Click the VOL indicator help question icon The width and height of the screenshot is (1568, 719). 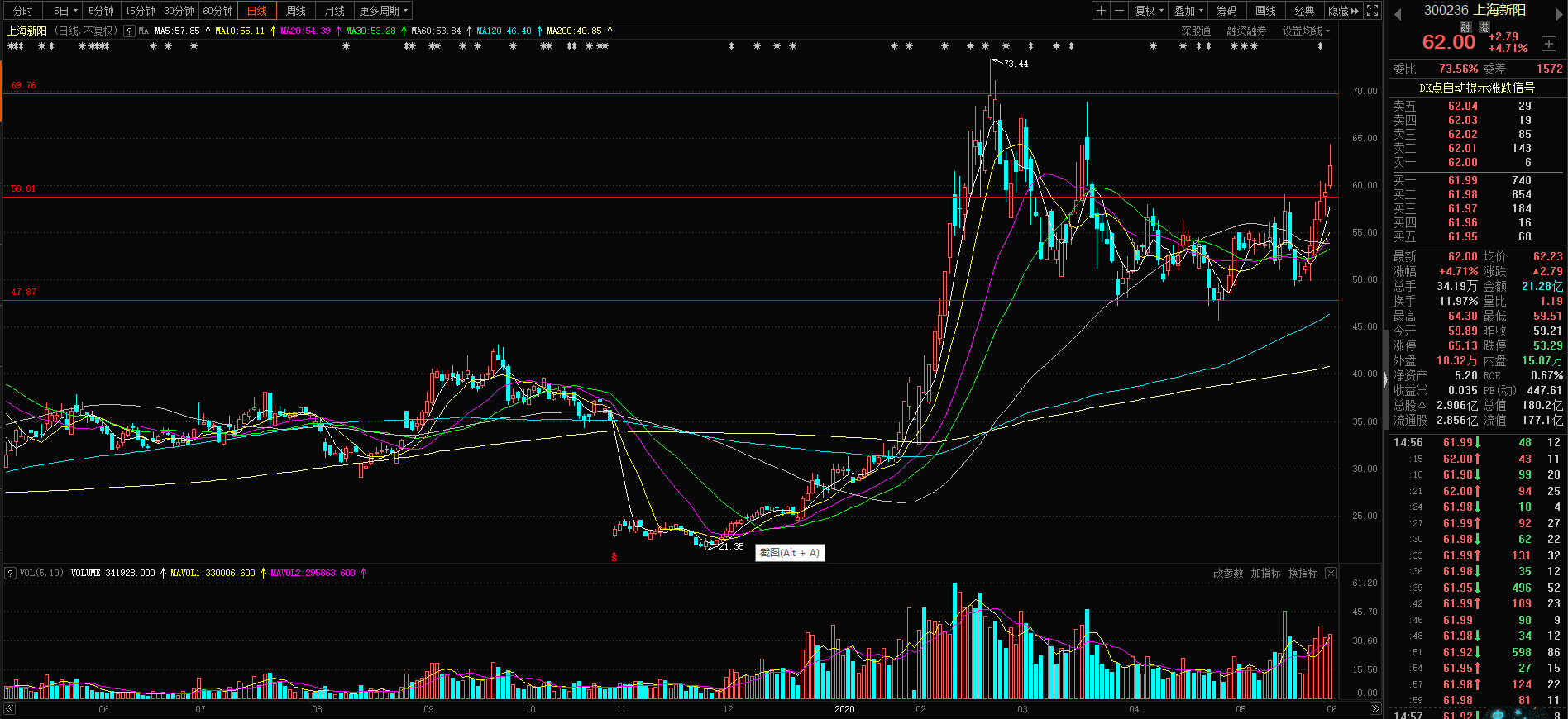(10, 573)
